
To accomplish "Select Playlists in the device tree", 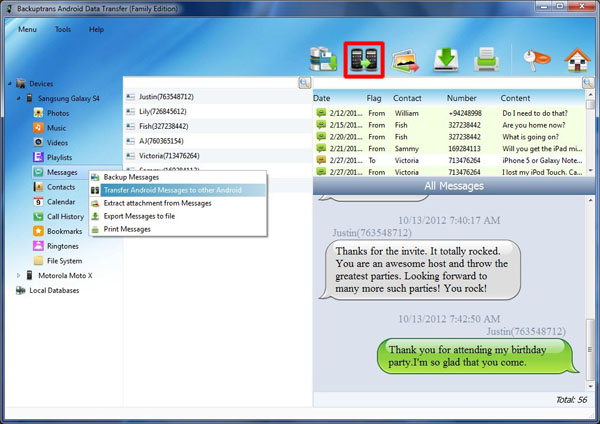I will 59,157.
